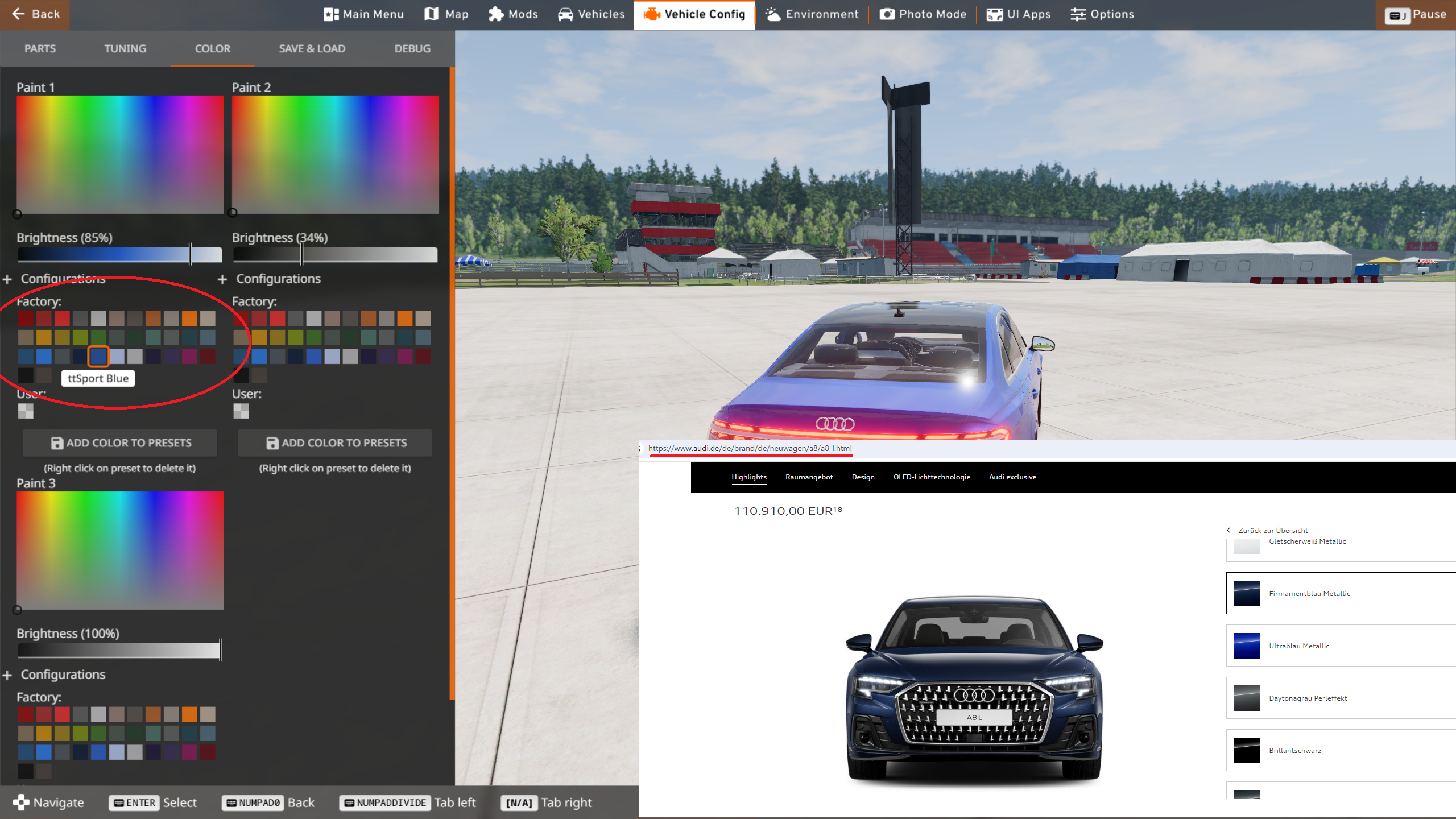Click Paint 2 ADD COLOR TO PRESETS button
Screen dimensions: 1456x819
(x=335, y=443)
